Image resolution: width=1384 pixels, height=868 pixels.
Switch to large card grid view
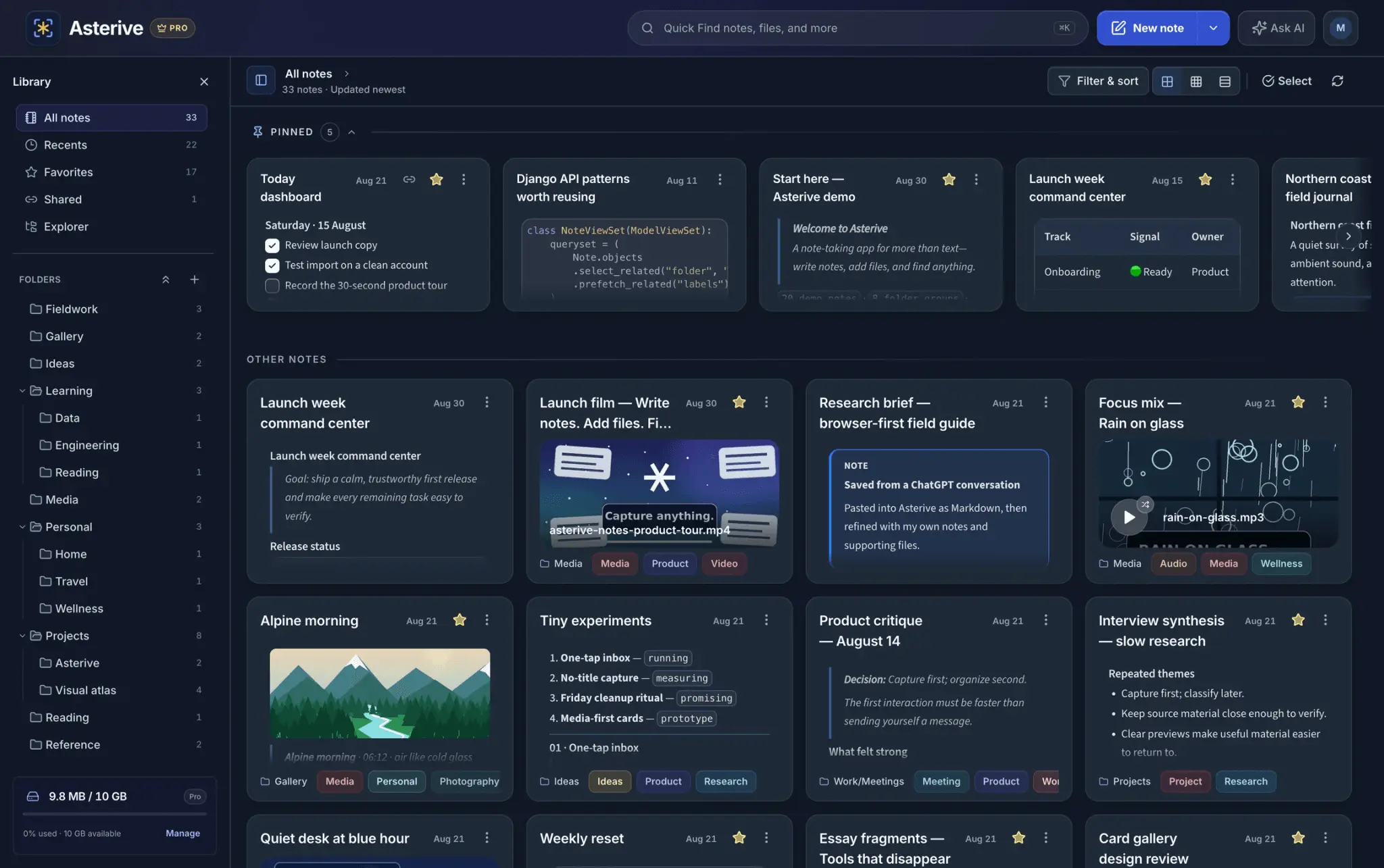(1167, 81)
